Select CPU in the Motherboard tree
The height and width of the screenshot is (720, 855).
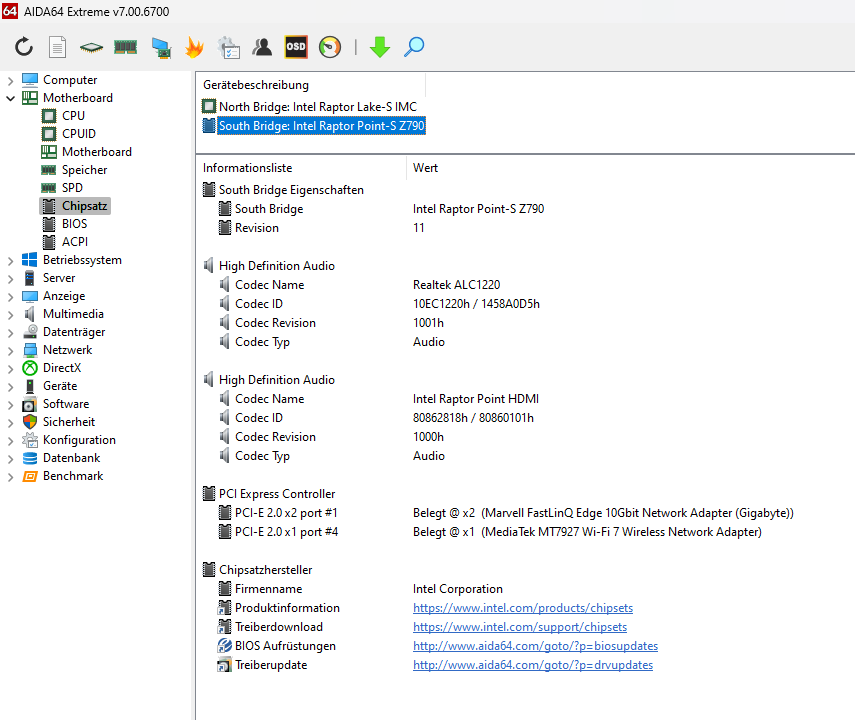pyautogui.click(x=73, y=116)
